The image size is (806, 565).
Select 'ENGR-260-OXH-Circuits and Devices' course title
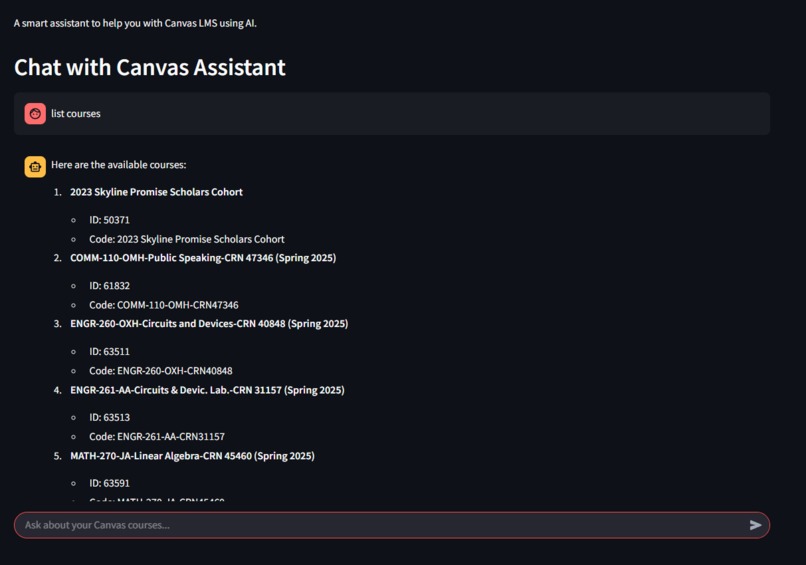pyautogui.click(x=209, y=323)
